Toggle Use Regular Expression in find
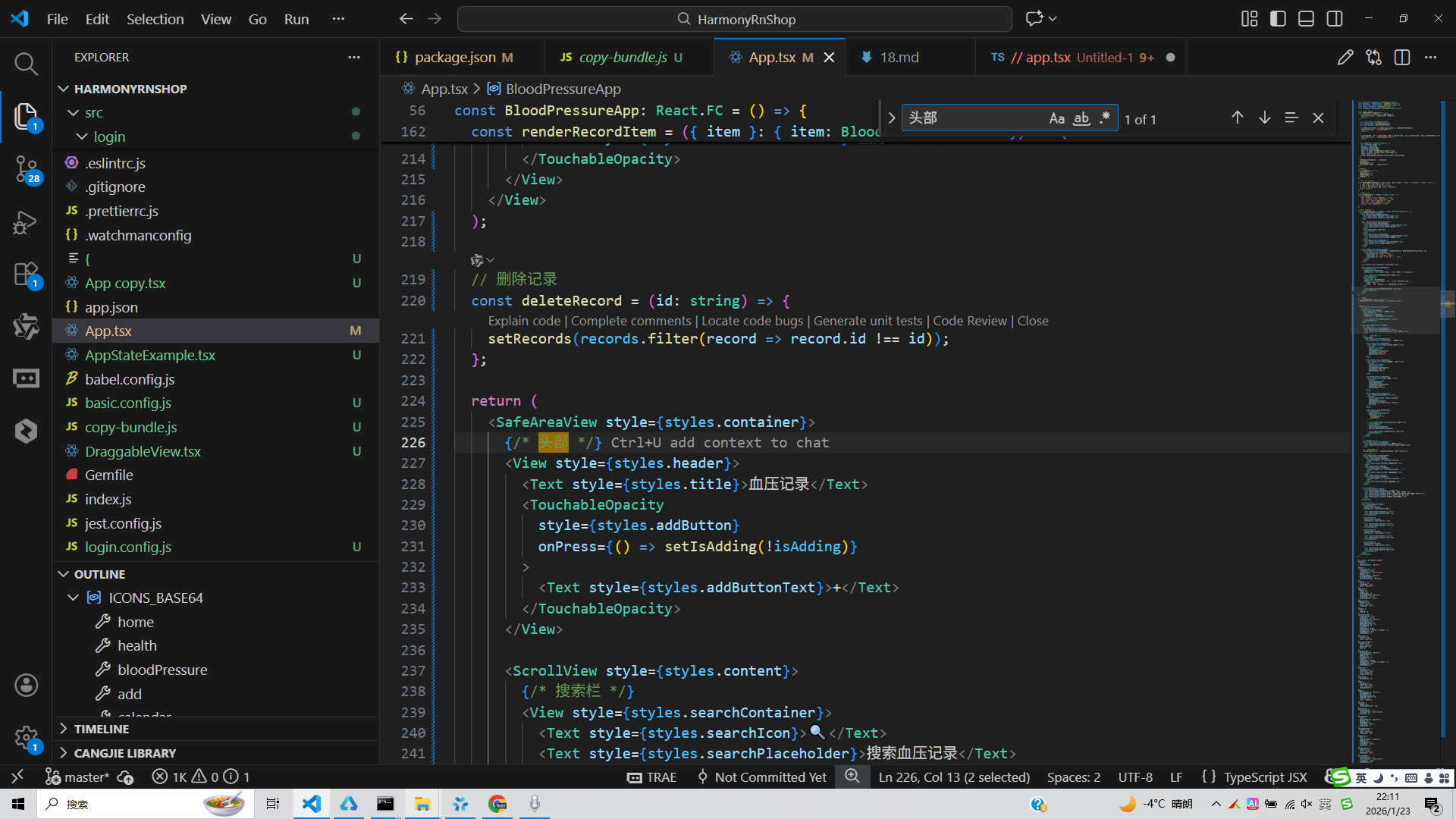Image resolution: width=1456 pixels, height=819 pixels. coord(1105,118)
